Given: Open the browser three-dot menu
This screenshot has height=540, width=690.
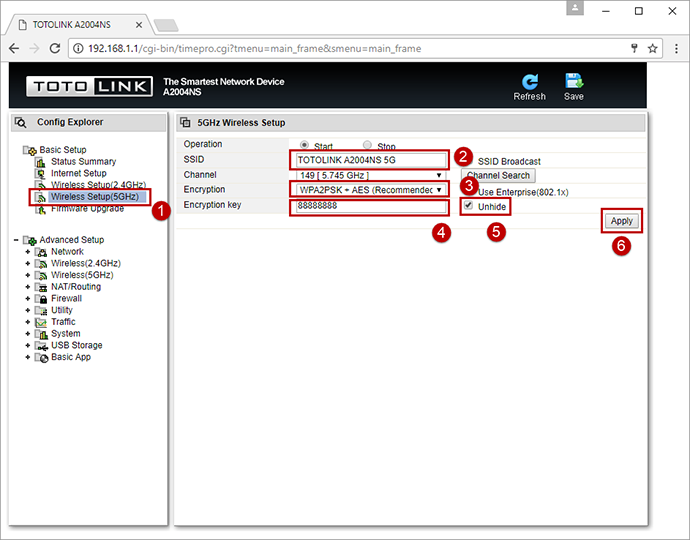Looking at the screenshot, I should pyautogui.click(x=676, y=48).
